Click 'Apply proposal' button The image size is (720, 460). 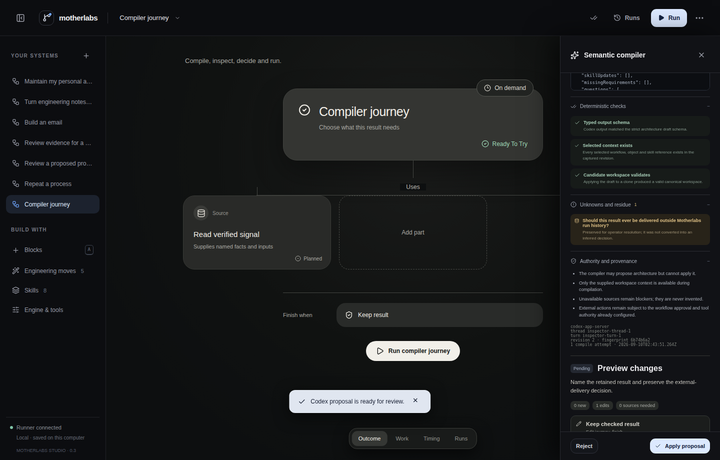pyautogui.click(x=680, y=446)
